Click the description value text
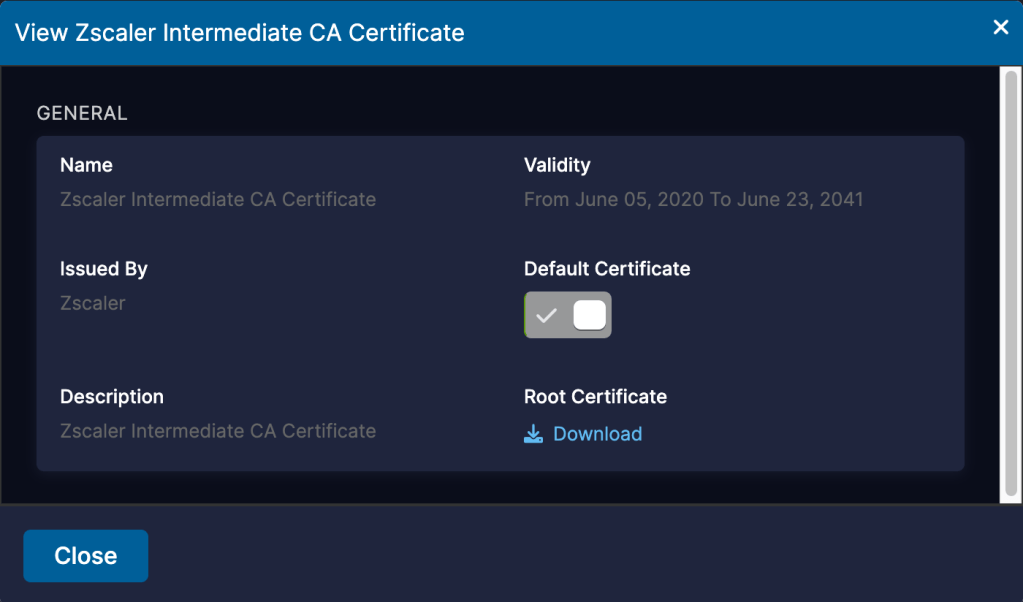This screenshot has width=1023, height=602. [218, 431]
